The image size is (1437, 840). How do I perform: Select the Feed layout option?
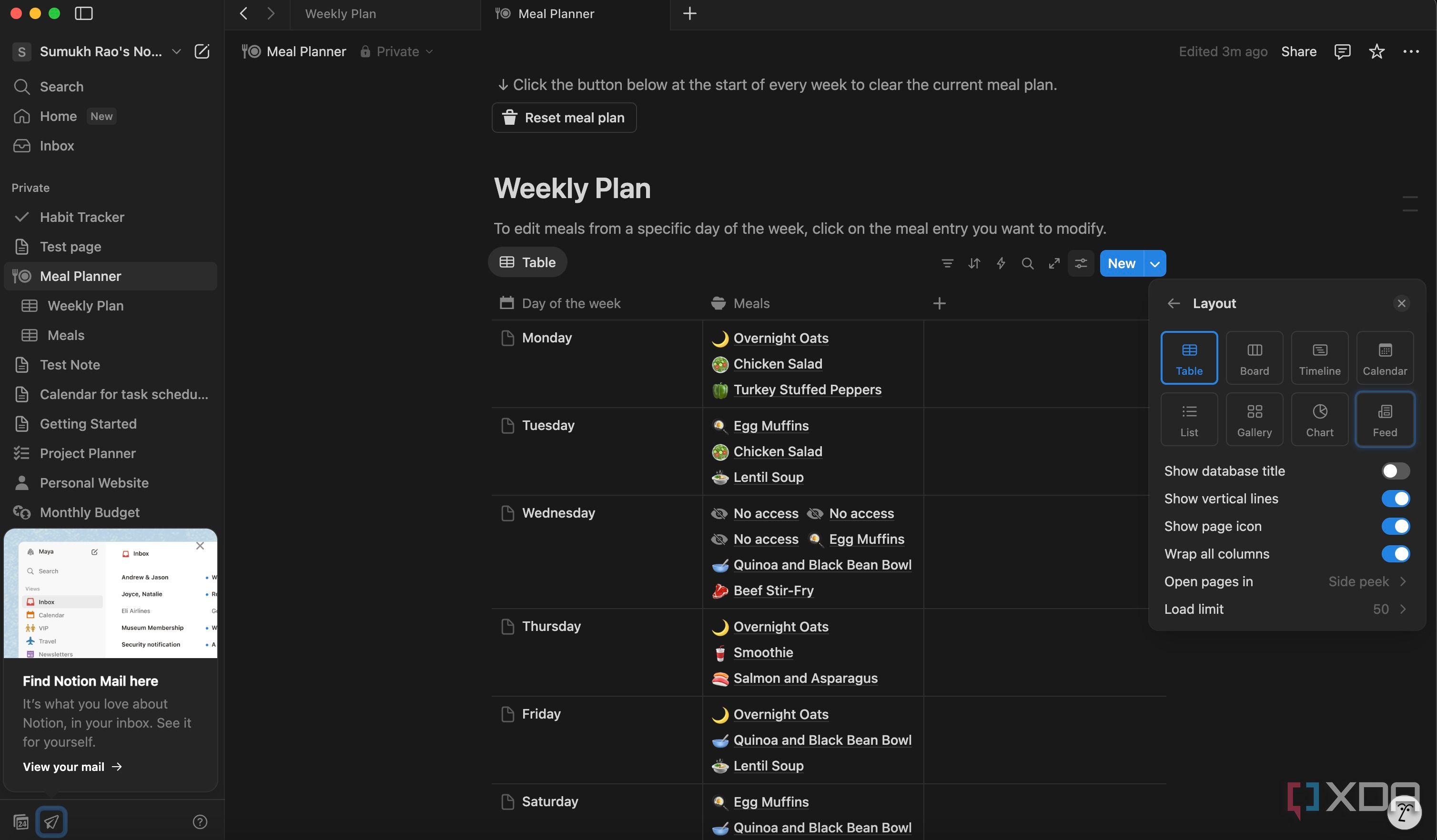[1385, 419]
